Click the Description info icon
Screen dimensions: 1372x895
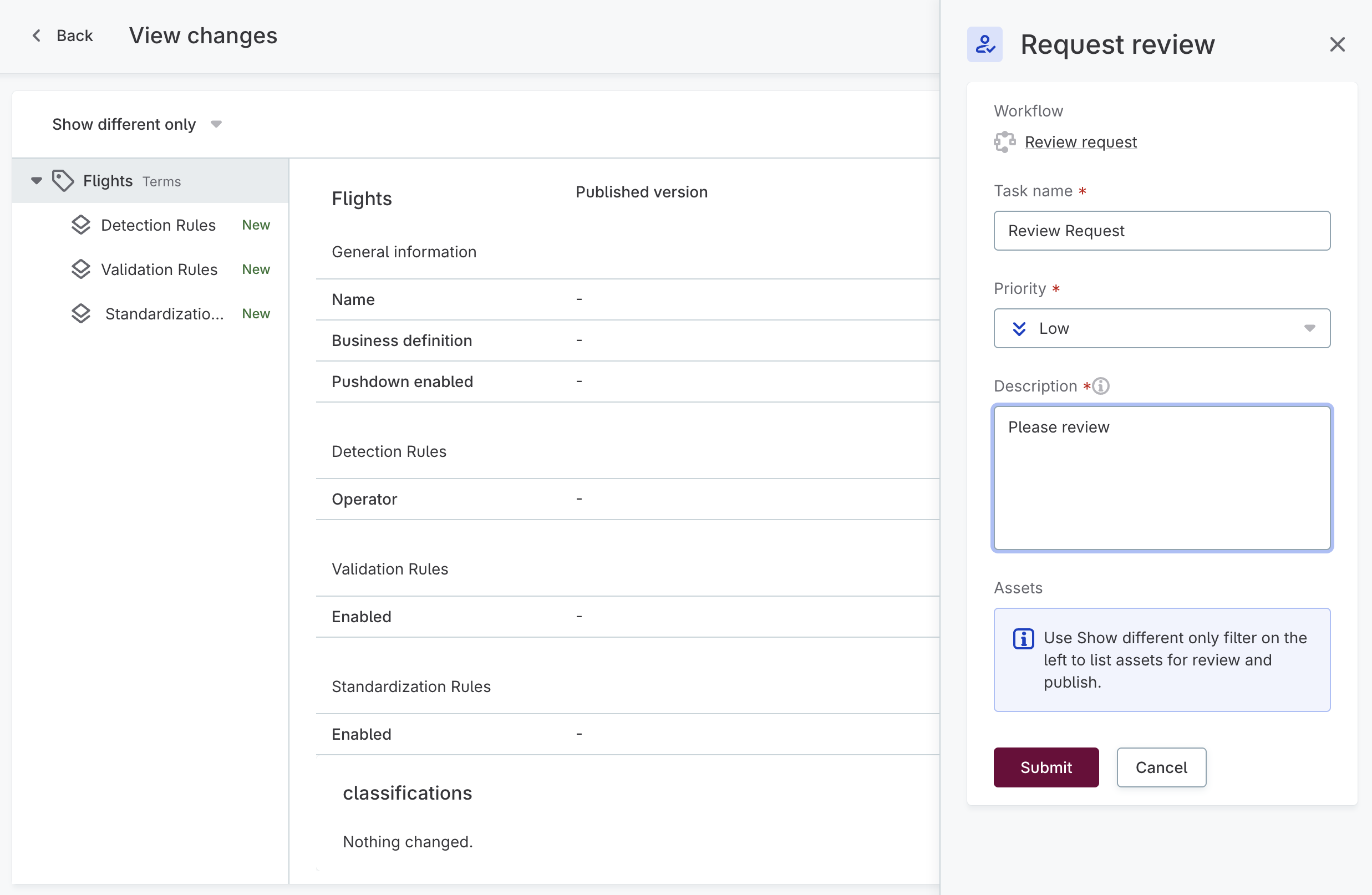pyautogui.click(x=1100, y=385)
